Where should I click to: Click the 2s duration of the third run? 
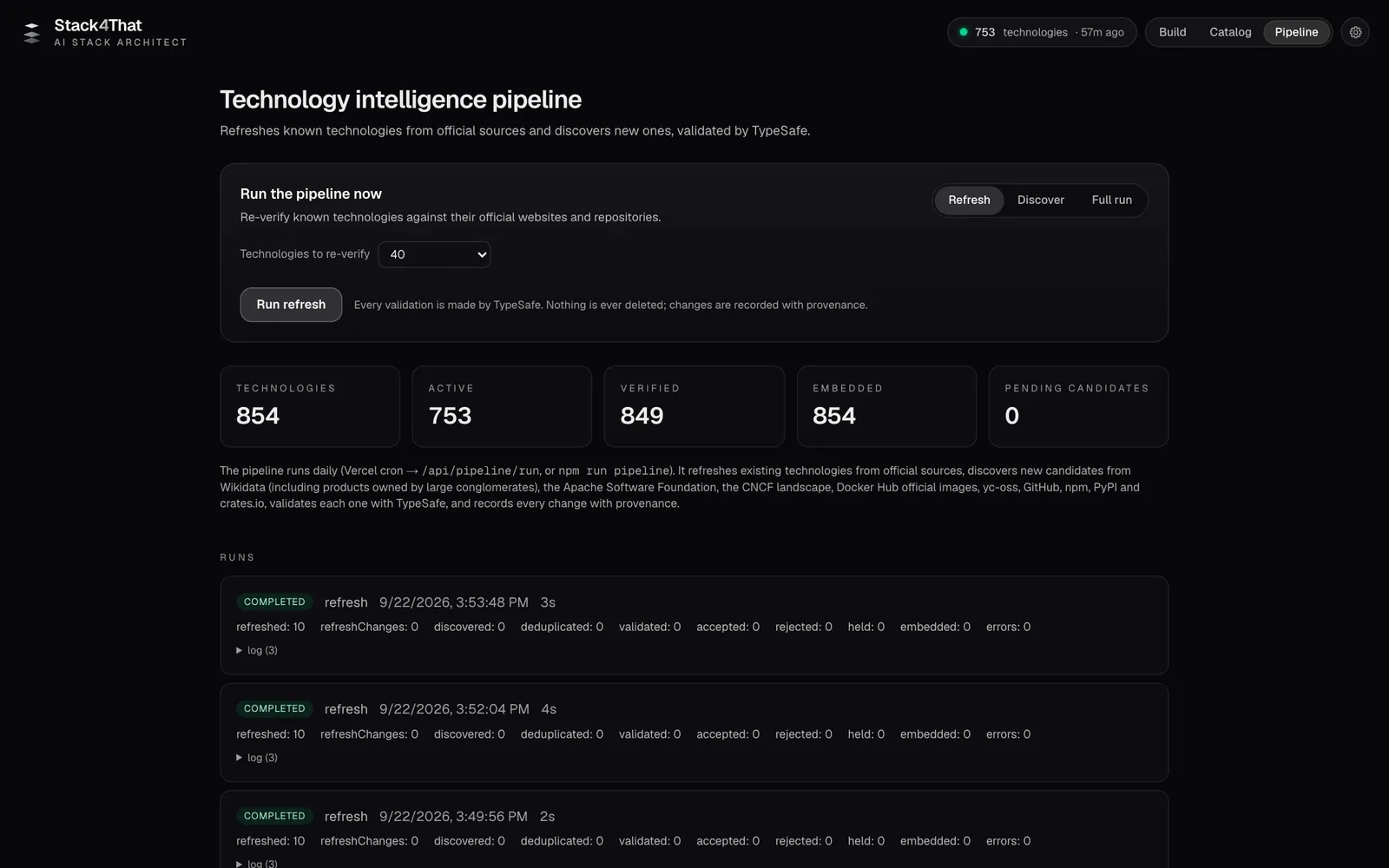pos(547,817)
